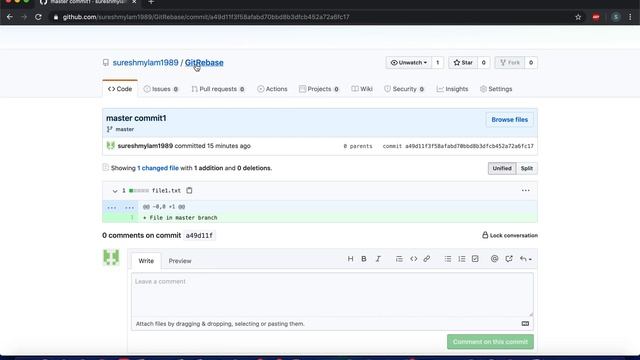Viewport: 640px width, 360px height.
Task: Click the stargazers count 0
Action: [x=484, y=62]
